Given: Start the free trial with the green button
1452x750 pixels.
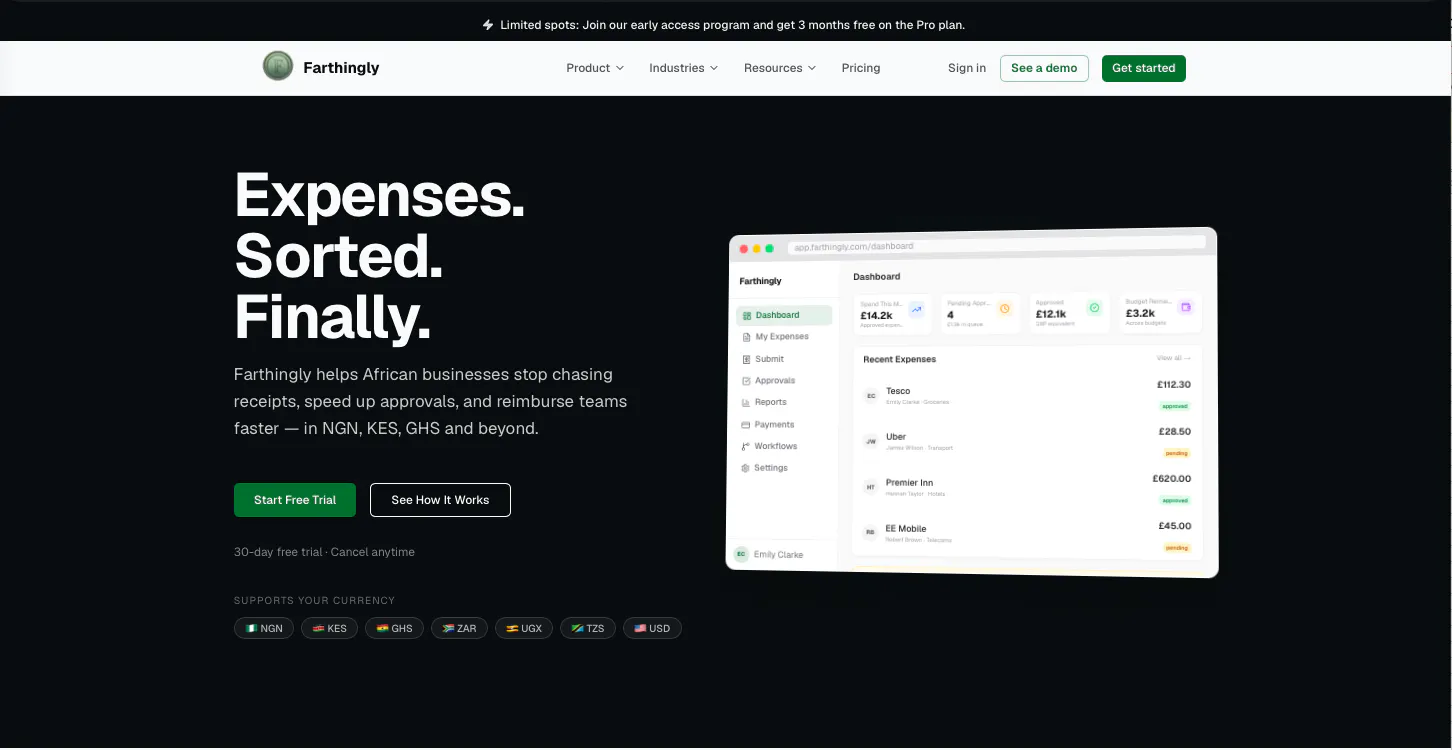Looking at the screenshot, I should point(295,500).
